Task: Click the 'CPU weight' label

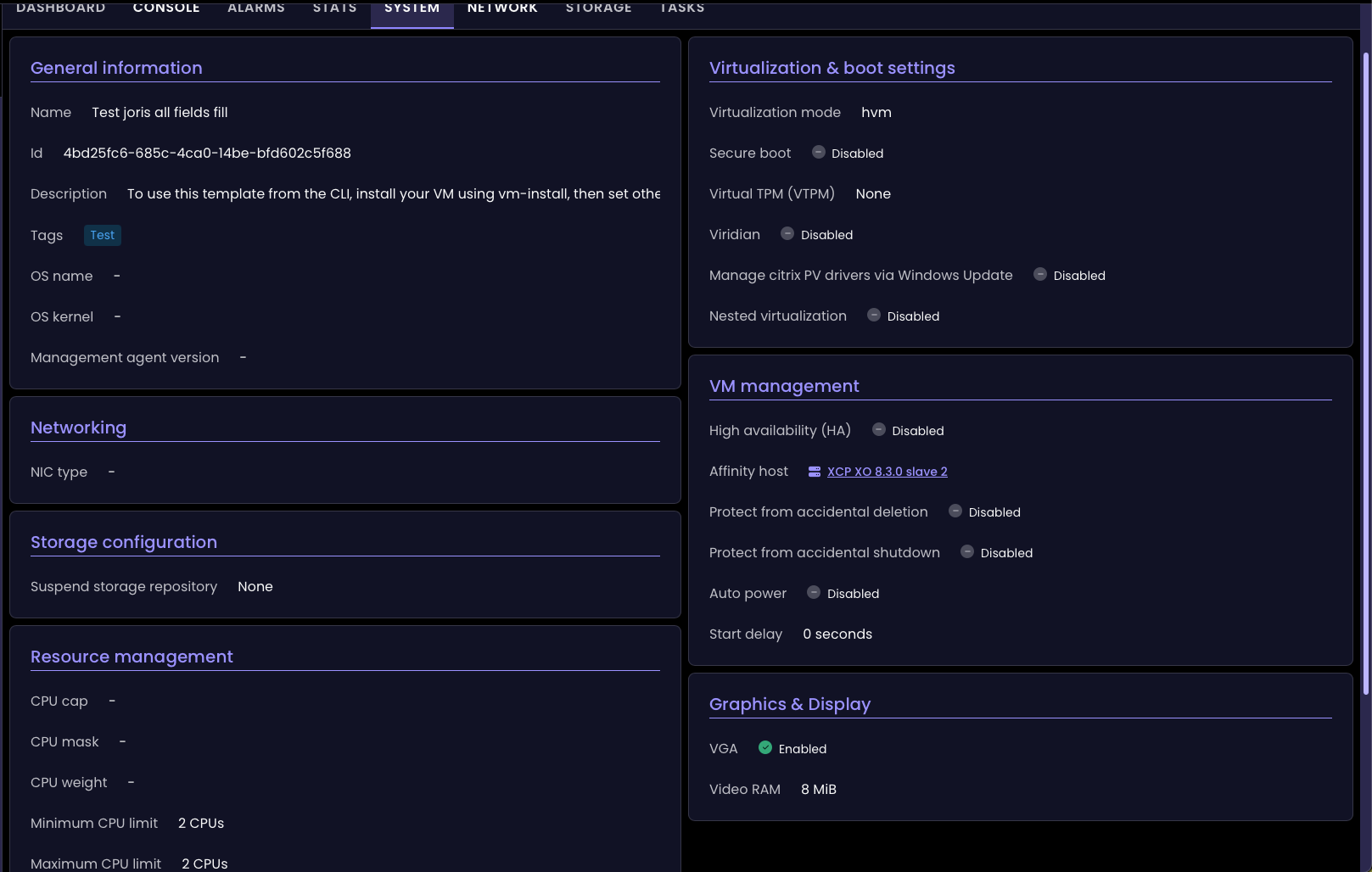Action: click(x=69, y=783)
